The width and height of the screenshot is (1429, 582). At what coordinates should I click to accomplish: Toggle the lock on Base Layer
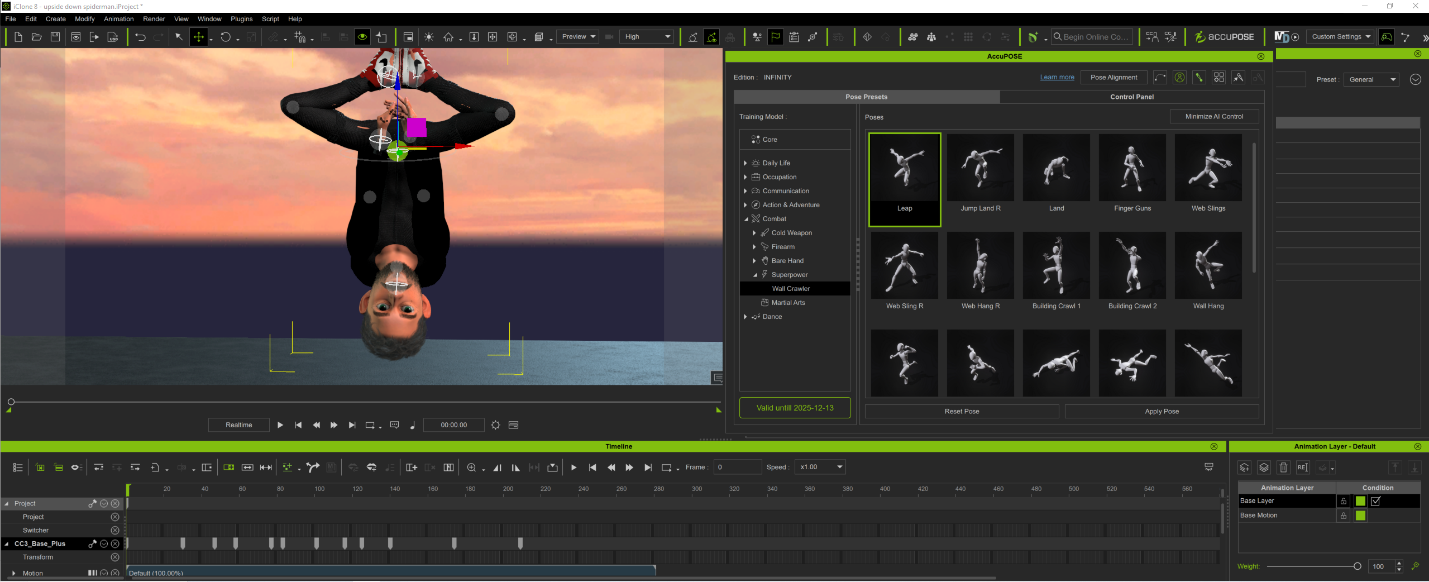tap(1343, 501)
